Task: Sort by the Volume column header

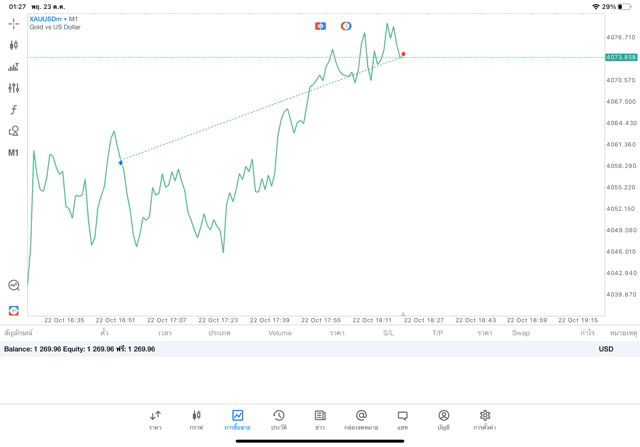Action: tap(280, 333)
